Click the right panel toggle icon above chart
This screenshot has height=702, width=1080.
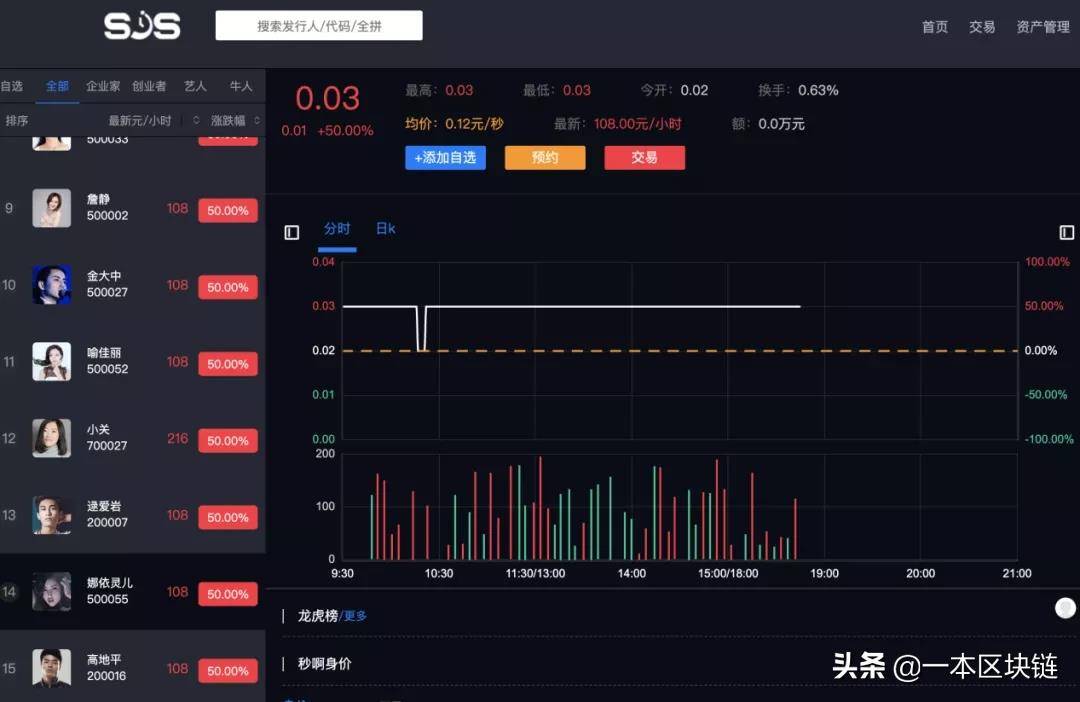[x=1067, y=232]
